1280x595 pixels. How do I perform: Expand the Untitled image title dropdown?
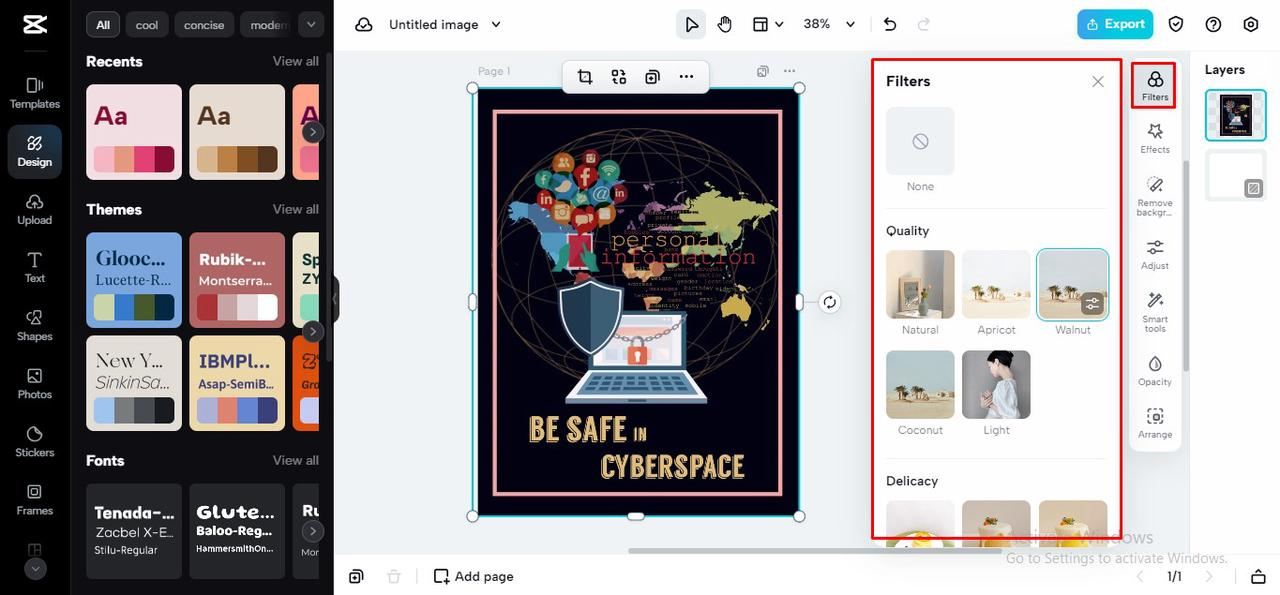(x=496, y=24)
